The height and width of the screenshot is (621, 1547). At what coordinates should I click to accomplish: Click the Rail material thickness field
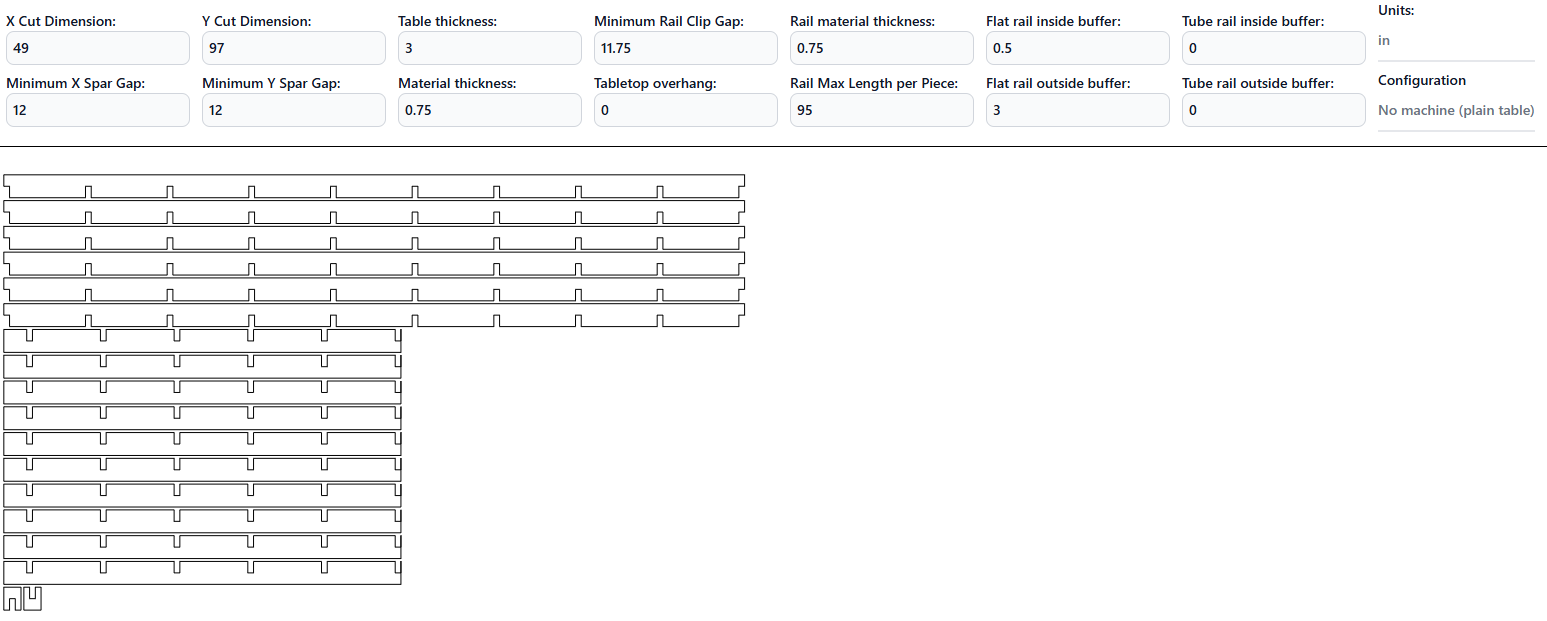pos(881,48)
